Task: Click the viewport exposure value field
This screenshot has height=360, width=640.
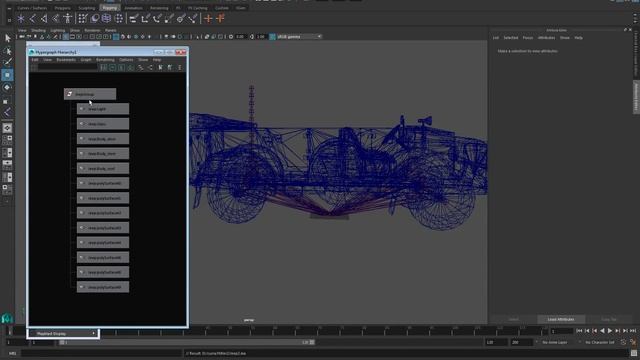Action: coord(240,37)
